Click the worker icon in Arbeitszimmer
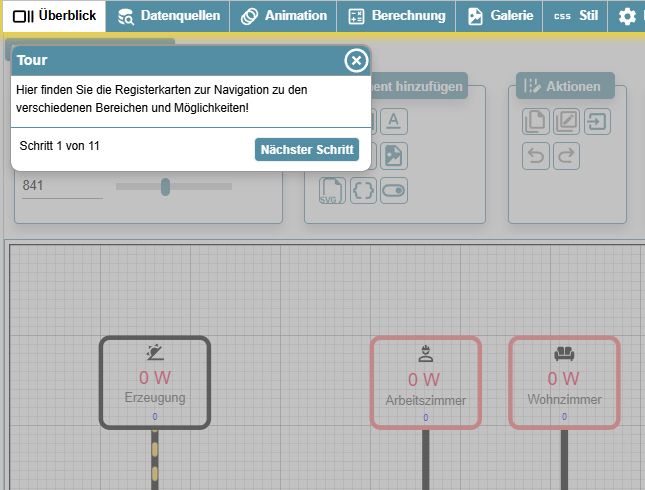 coord(426,353)
